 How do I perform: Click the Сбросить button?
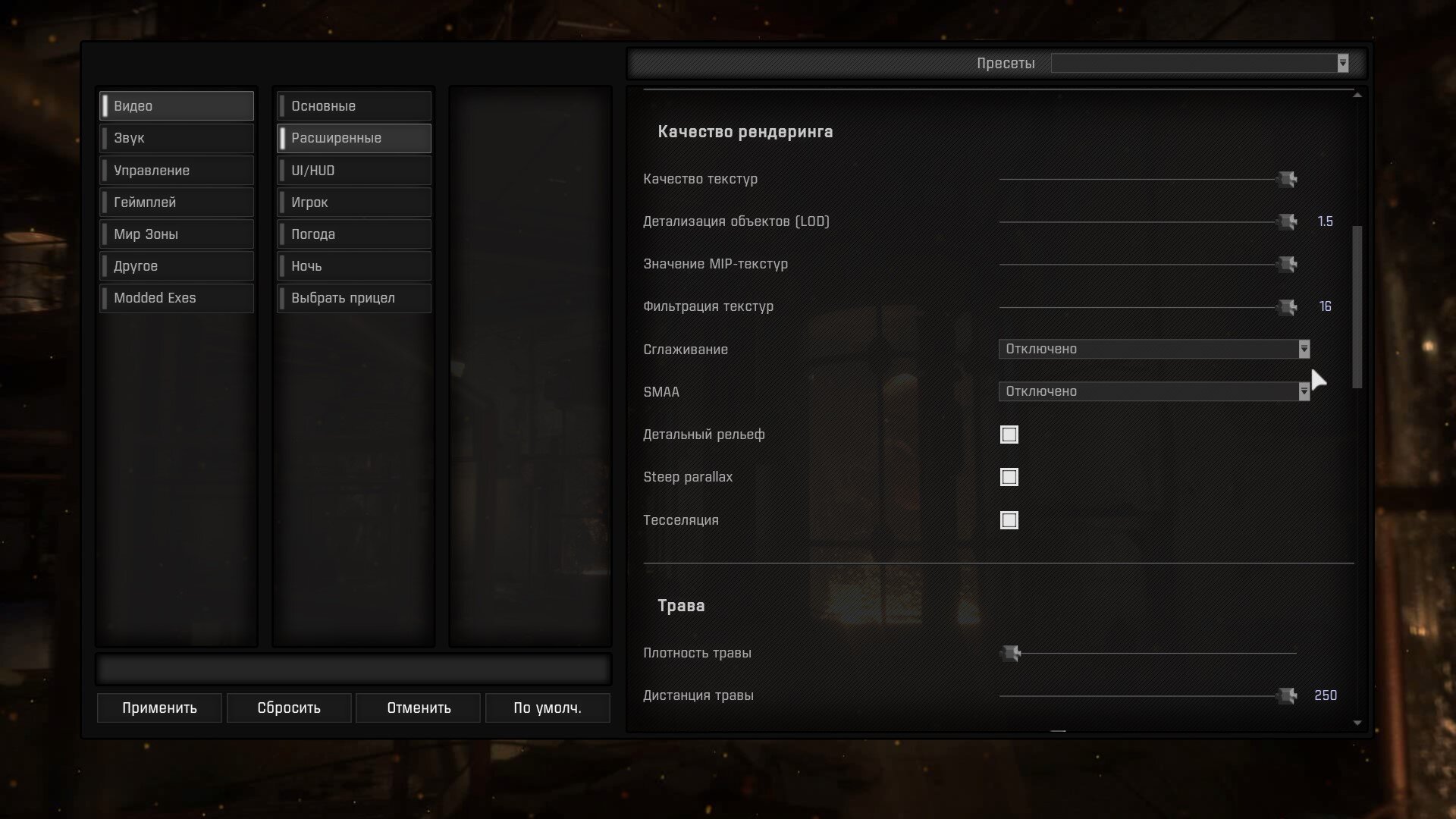pyautogui.click(x=289, y=708)
